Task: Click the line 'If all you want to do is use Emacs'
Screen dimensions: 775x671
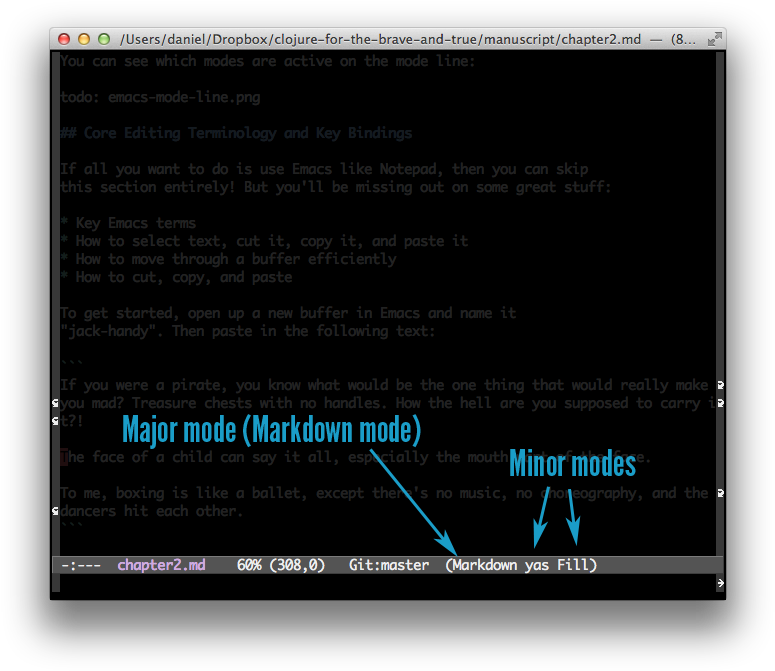Action: pyautogui.click(x=324, y=169)
